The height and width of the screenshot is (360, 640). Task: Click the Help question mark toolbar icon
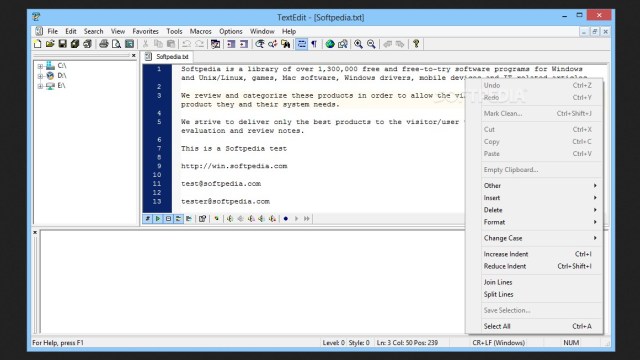pos(416,44)
